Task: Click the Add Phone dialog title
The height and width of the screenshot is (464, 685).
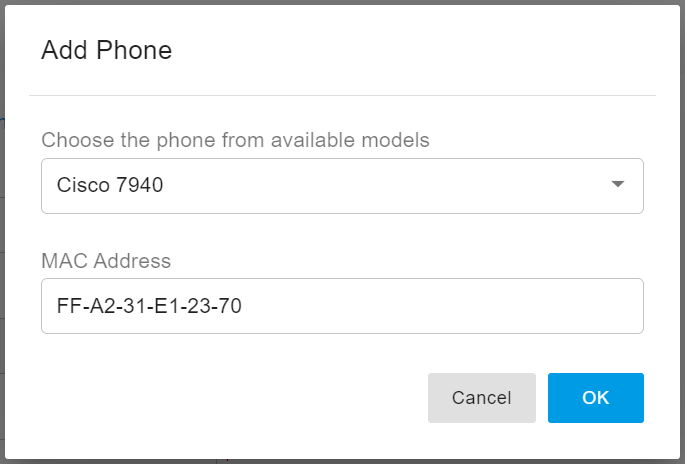Action: click(x=106, y=51)
